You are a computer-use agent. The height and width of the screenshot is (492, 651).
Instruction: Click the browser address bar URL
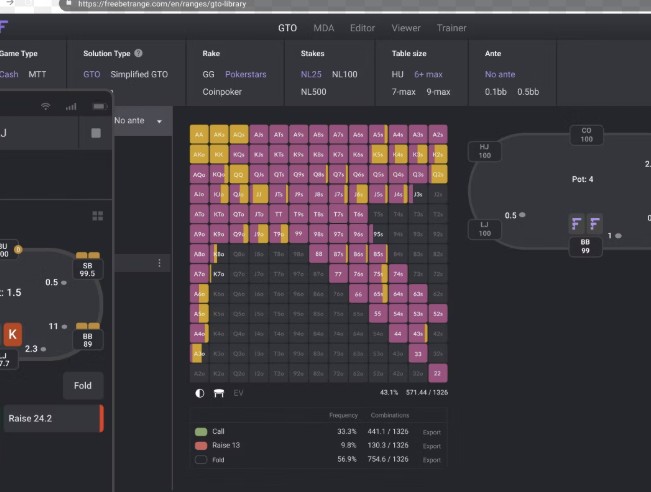162,4
